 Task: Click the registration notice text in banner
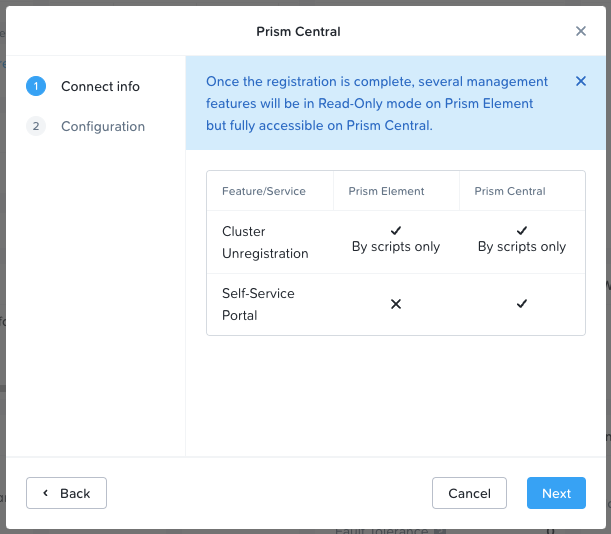377,103
